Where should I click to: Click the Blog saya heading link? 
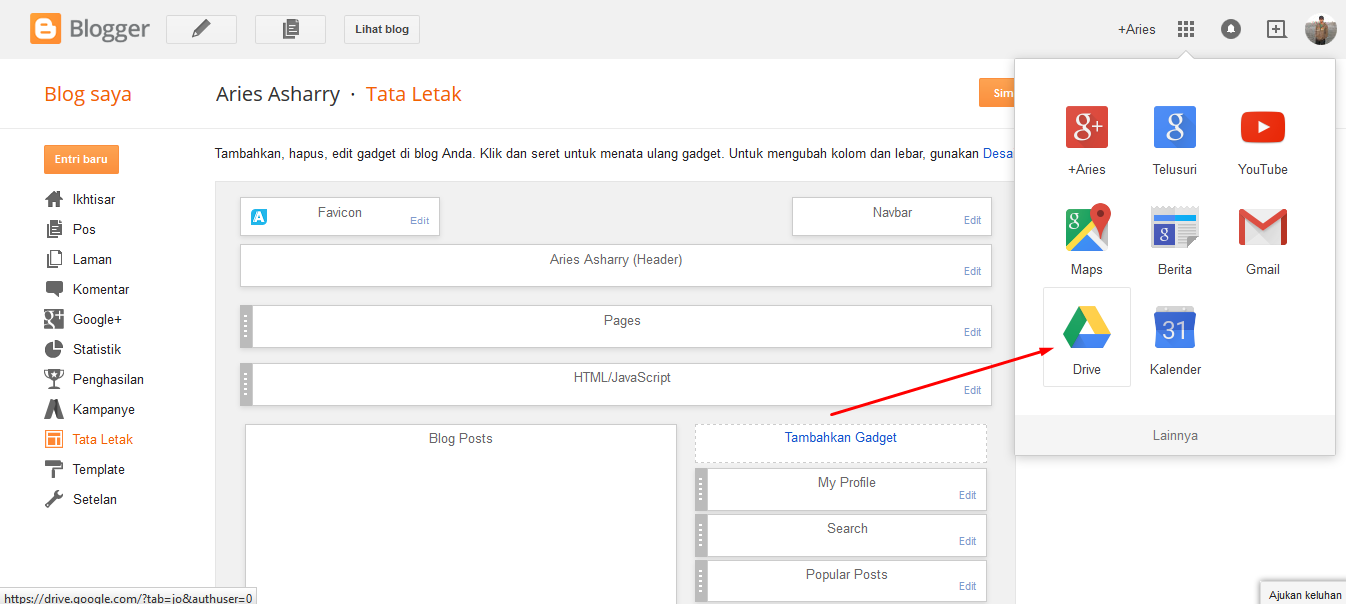tap(88, 94)
